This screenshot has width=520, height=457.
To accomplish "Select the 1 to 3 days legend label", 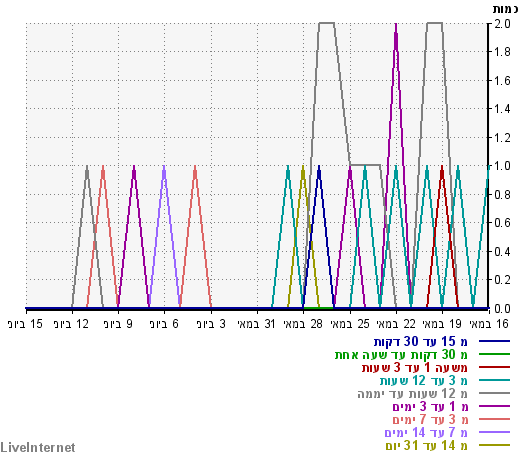I will coord(430,406).
